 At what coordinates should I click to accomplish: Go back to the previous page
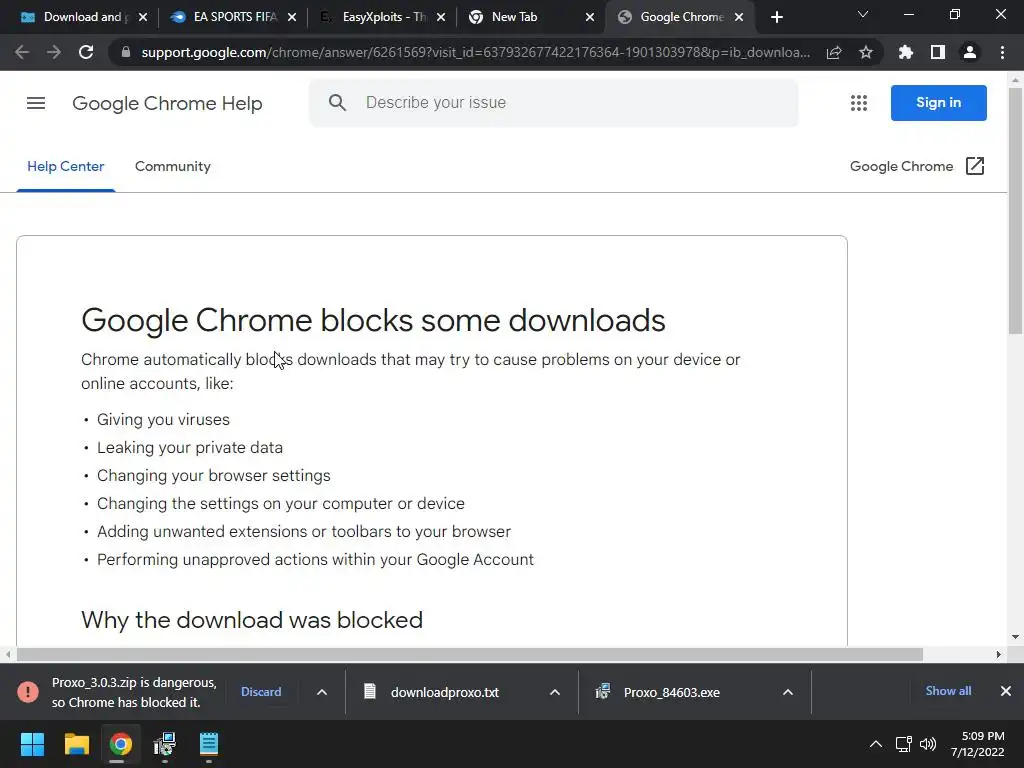click(22, 52)
